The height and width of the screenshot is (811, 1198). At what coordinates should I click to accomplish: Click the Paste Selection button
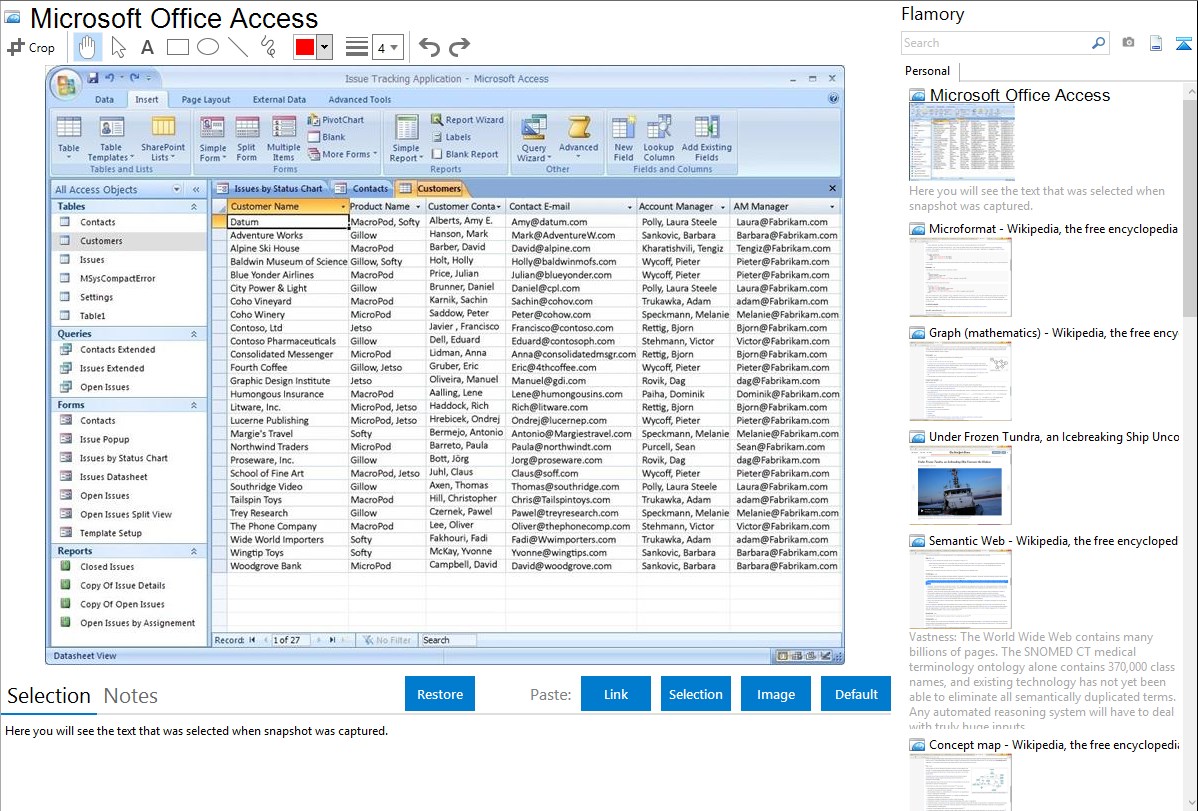coord(695,694)
